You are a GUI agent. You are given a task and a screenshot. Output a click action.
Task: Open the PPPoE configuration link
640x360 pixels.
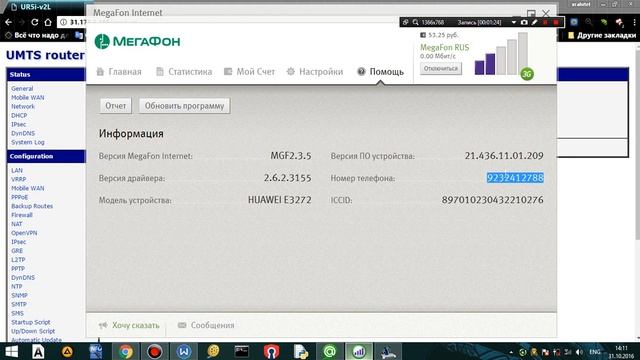[19, 197]
